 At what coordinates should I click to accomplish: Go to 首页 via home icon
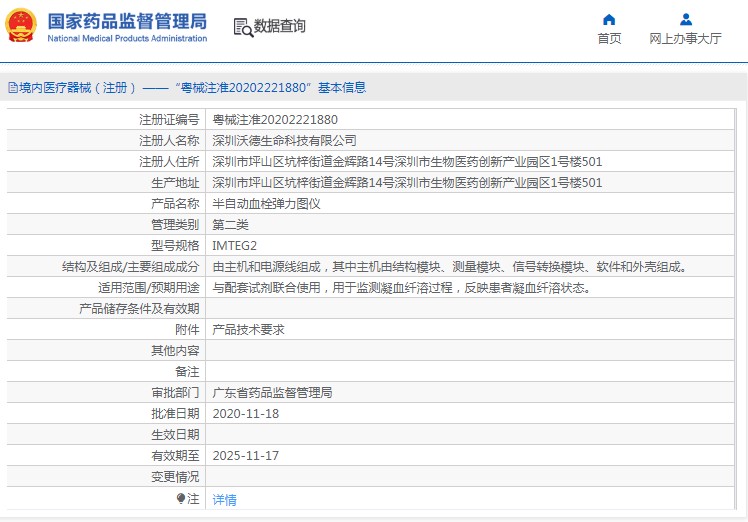[x=609, y=19]
